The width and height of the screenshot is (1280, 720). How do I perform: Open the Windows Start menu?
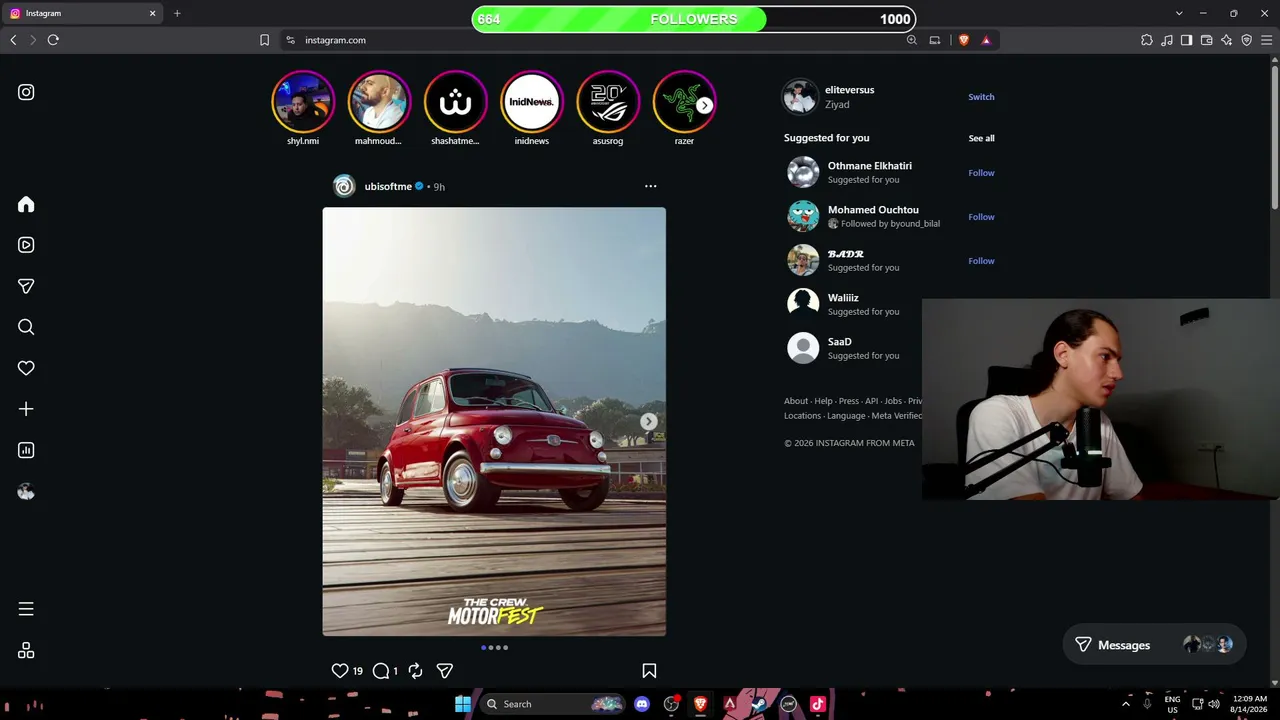[462, 704]
